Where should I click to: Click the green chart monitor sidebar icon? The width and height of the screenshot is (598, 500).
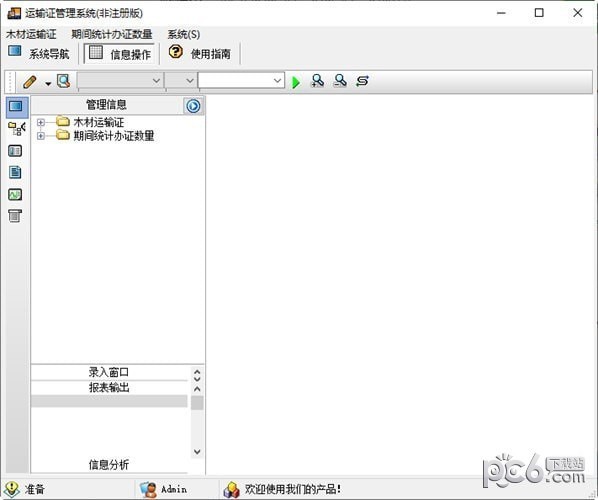(15, 195)
